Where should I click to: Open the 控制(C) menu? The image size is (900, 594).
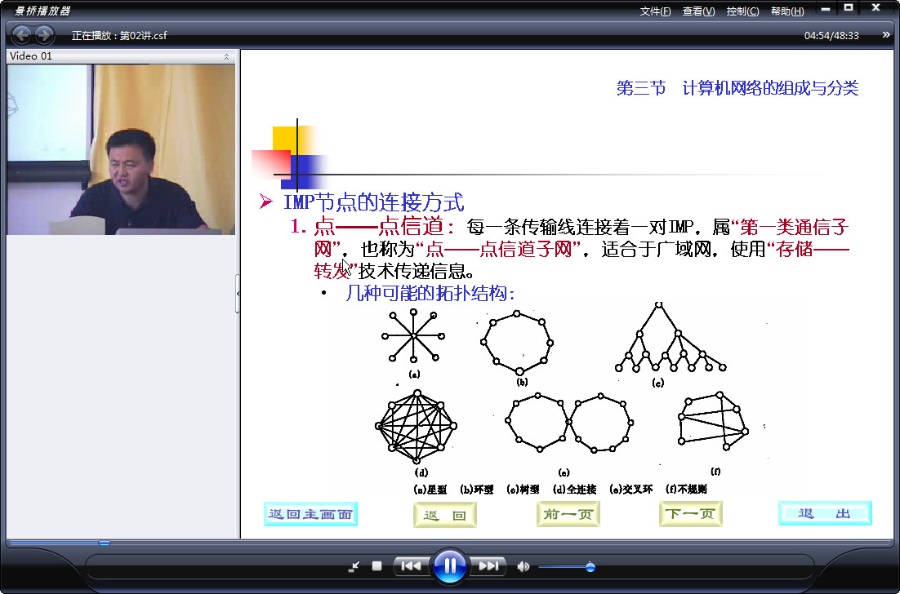pos(743,11)
